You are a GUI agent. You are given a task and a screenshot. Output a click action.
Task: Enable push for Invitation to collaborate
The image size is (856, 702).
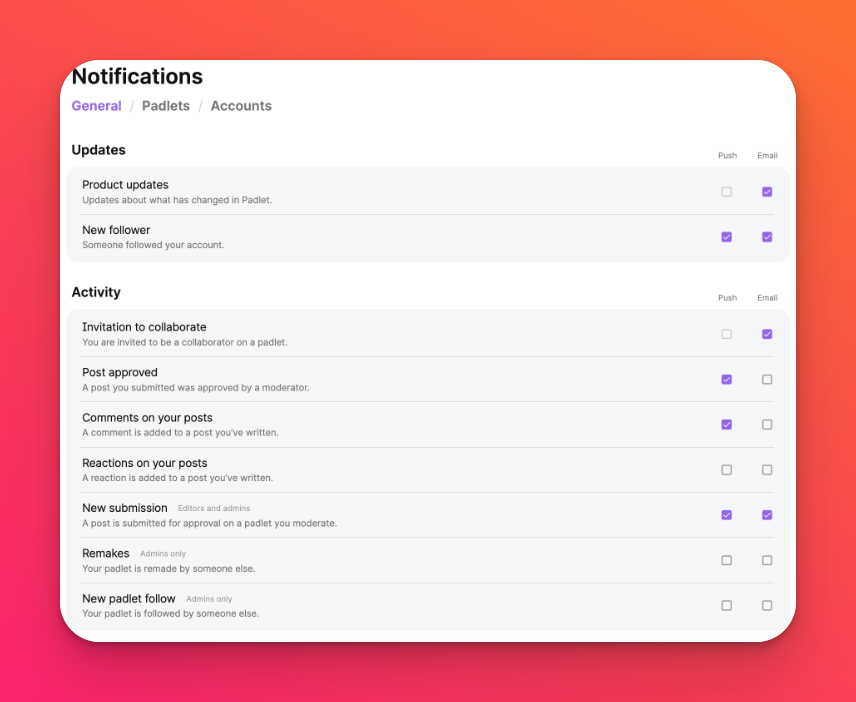click(726, 334)
